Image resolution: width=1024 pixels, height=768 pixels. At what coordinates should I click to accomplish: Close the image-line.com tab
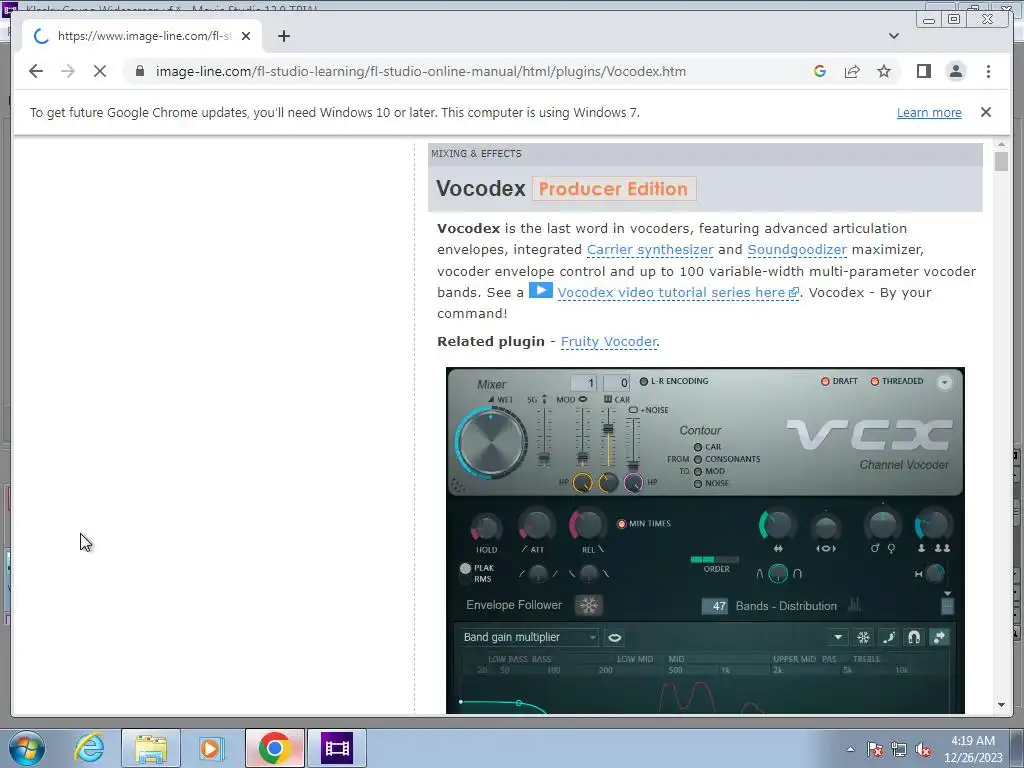pos(246,36)
